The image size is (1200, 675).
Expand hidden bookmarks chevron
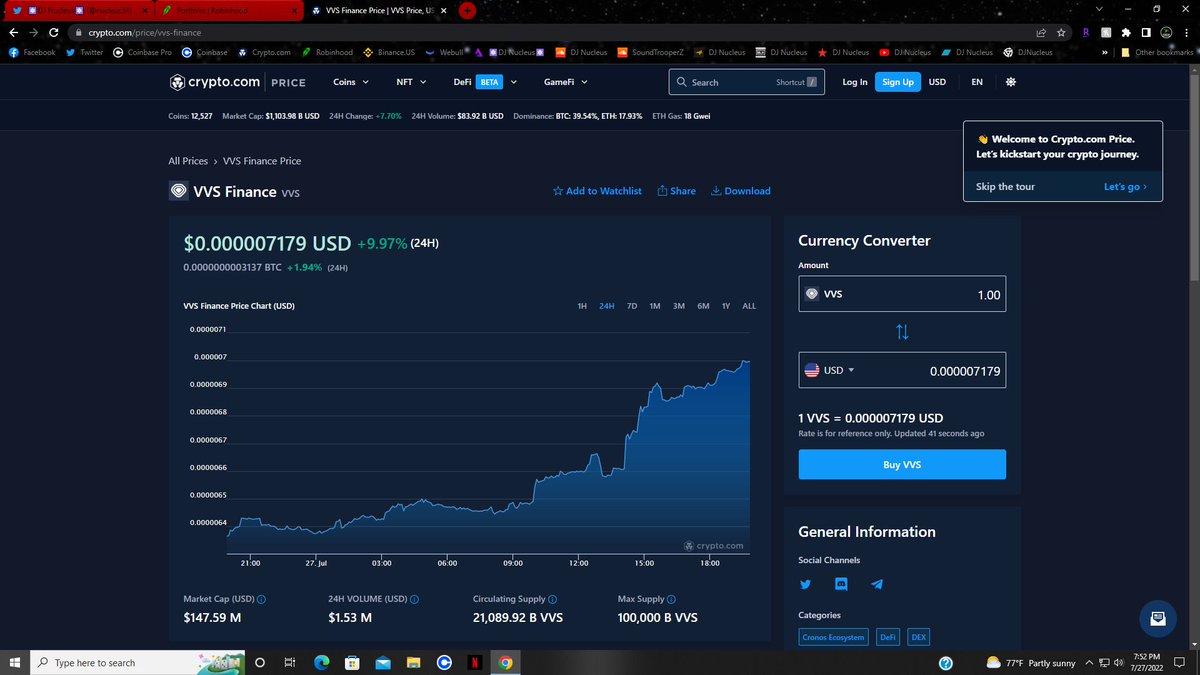click(1107, 52)
